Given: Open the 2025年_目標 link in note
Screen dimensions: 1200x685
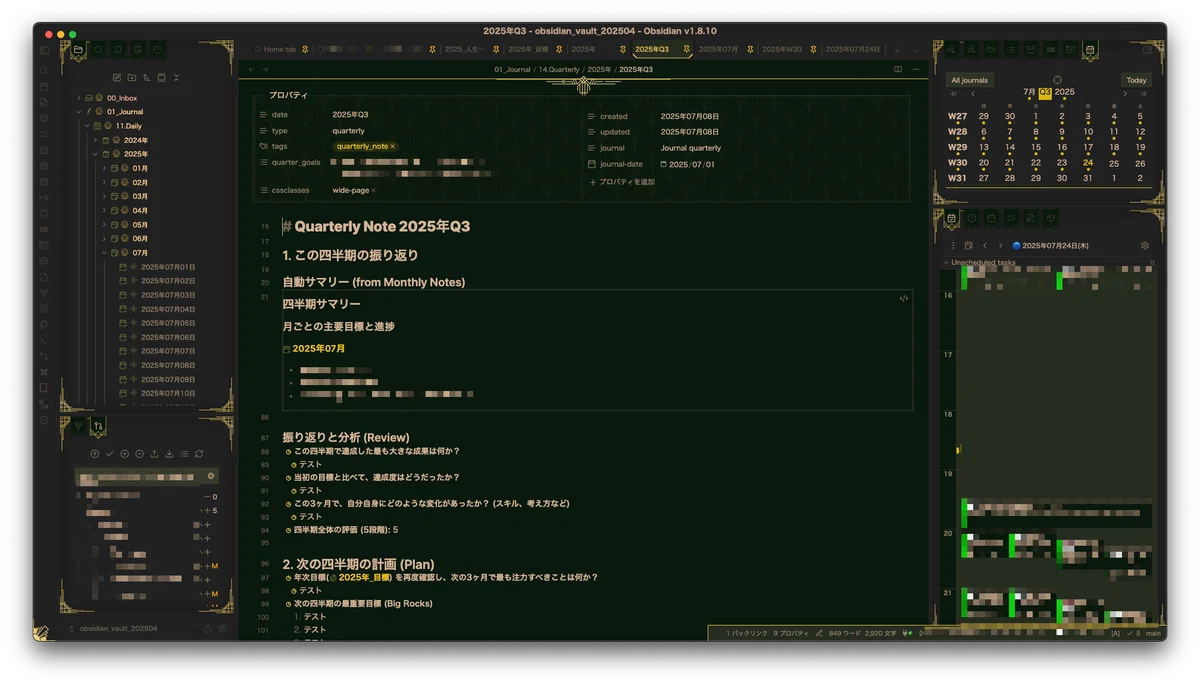Looking at the screenshot, I should (x=364, y=577).
